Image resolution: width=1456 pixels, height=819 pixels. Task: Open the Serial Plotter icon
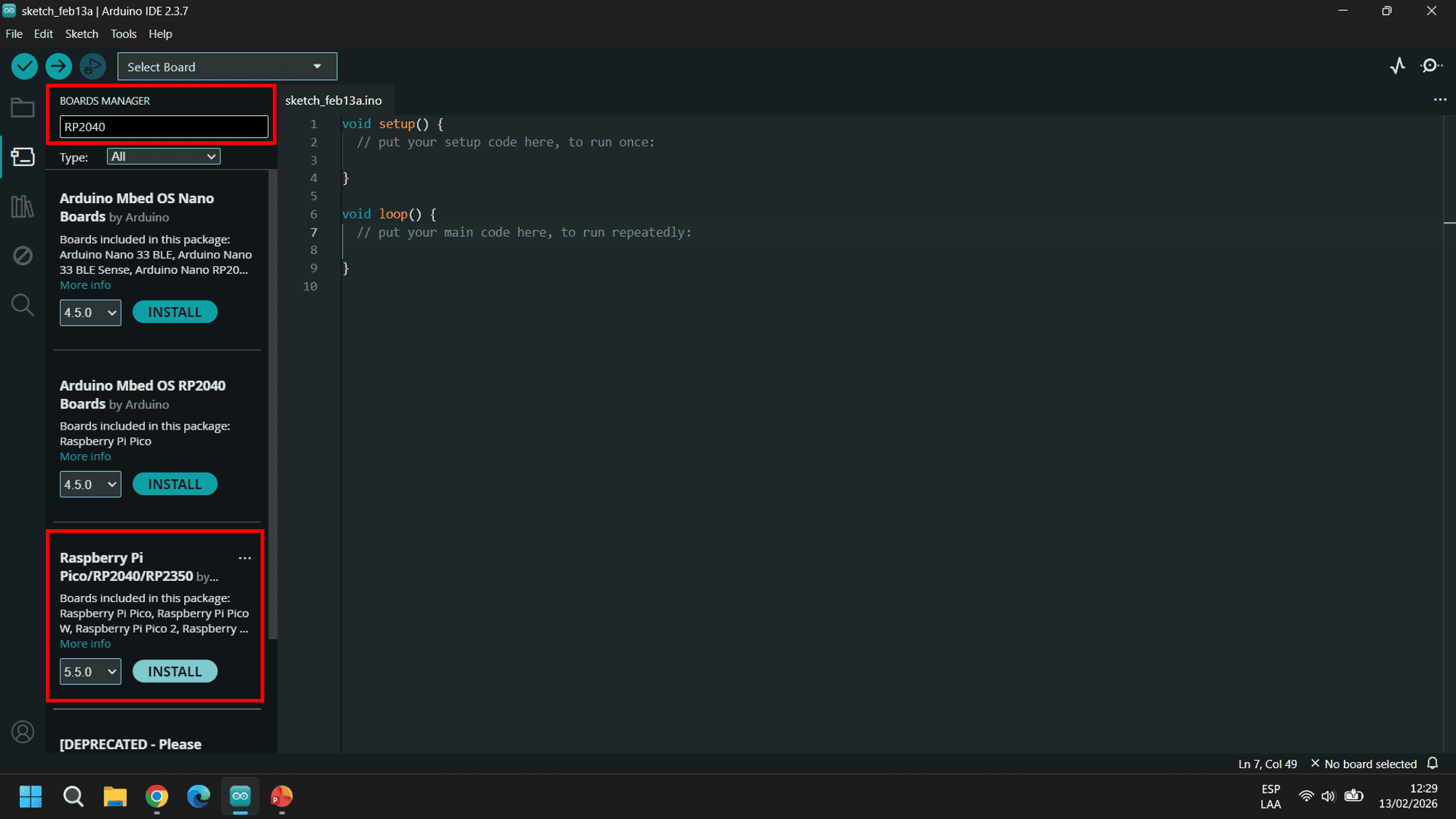[x=1398, y=66]
